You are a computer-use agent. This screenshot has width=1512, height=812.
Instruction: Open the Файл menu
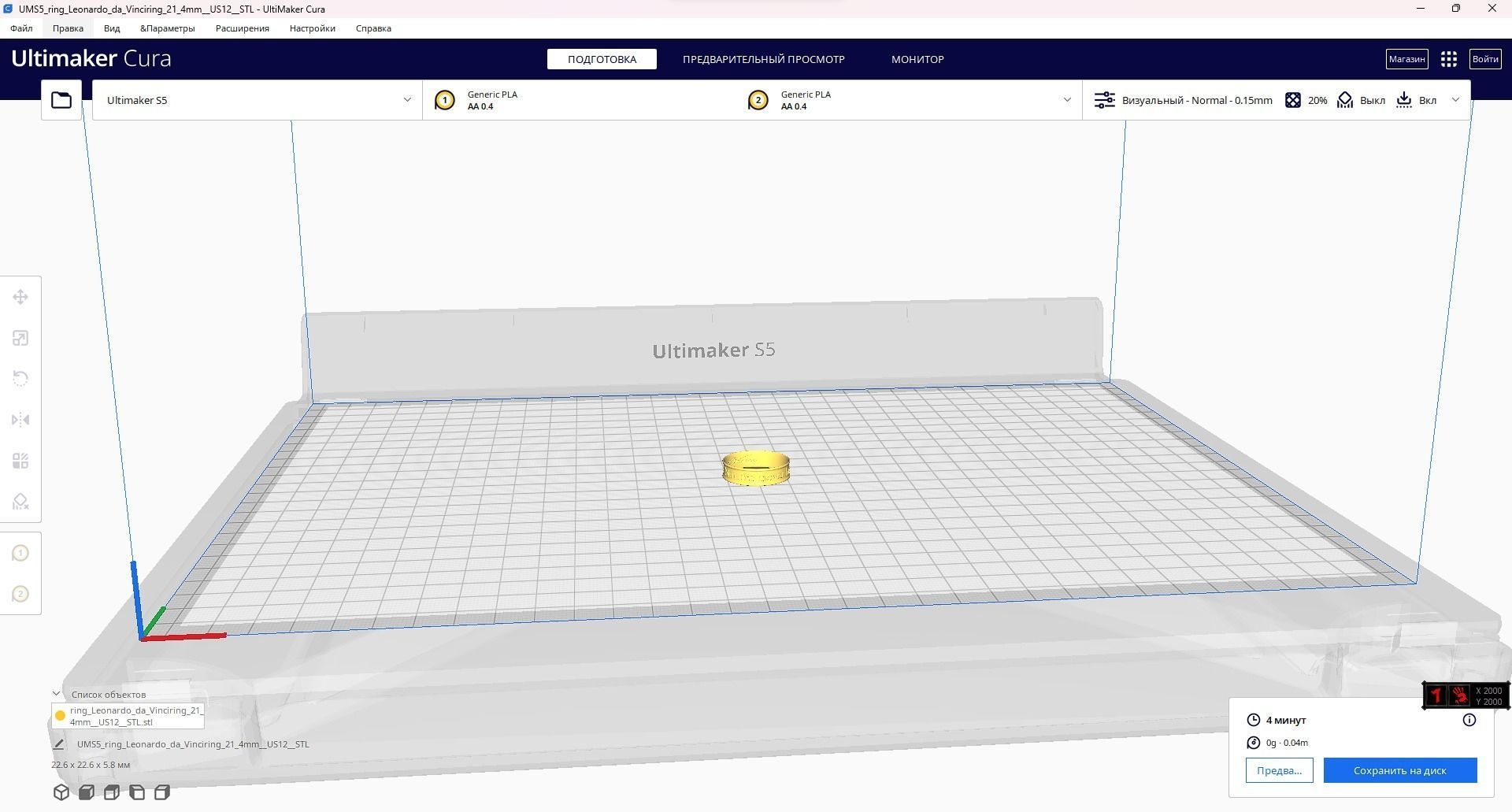[x=21, y=28]
